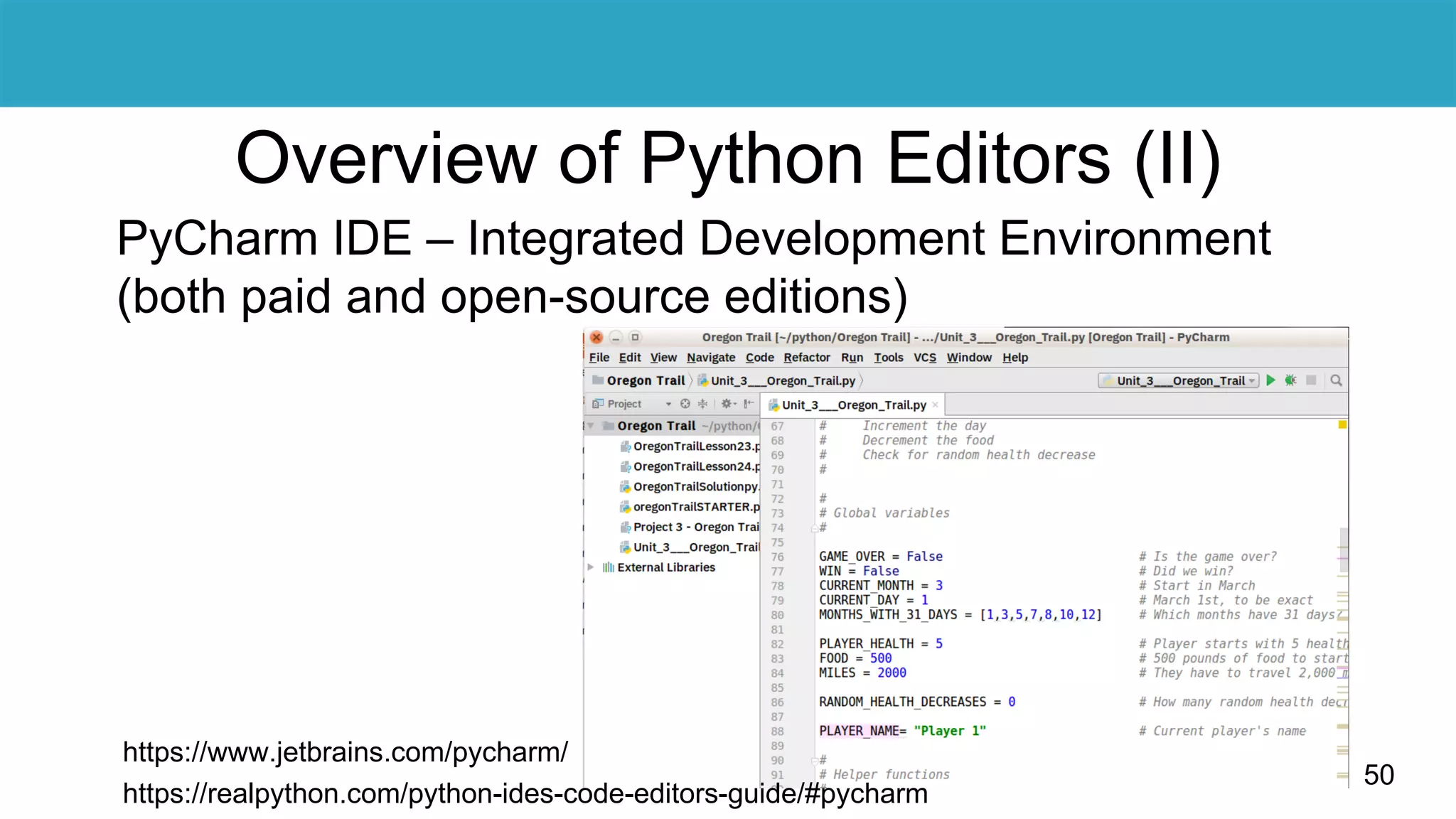
Task: Expand the External Libraries node
Action: pyautogui.click(x=590, y=567)
